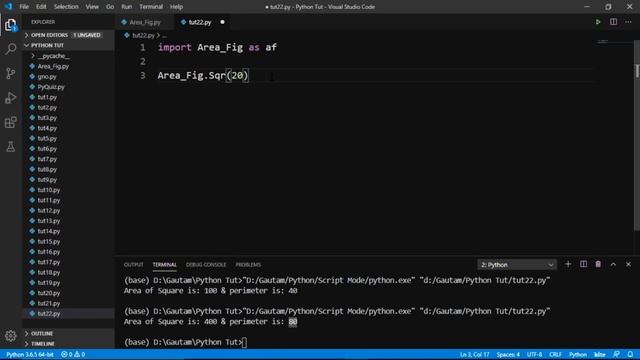Screen dimensions: 640x360
Task: Open the Terminal menu
Action: click(x=151, y=7)
